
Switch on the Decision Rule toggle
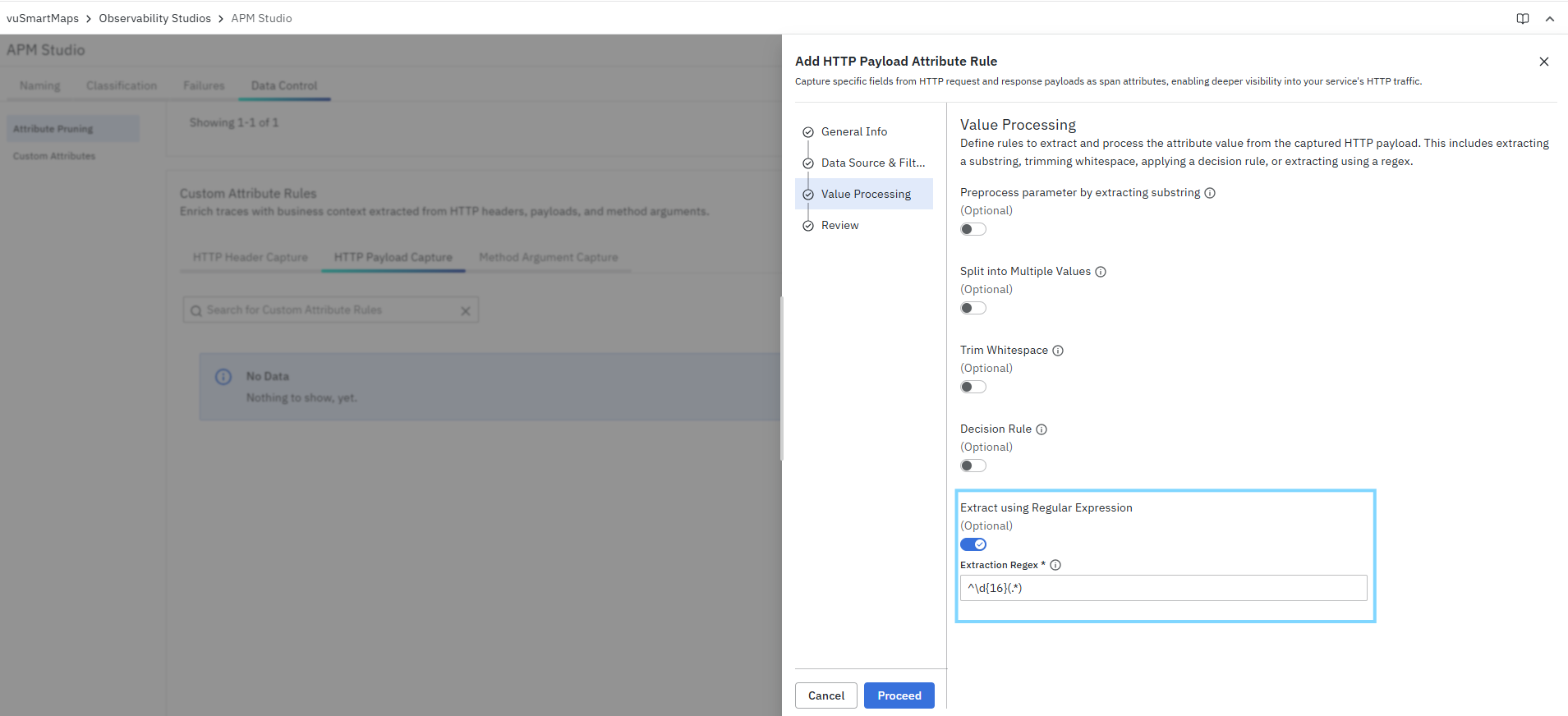click(x=973, y=466)
